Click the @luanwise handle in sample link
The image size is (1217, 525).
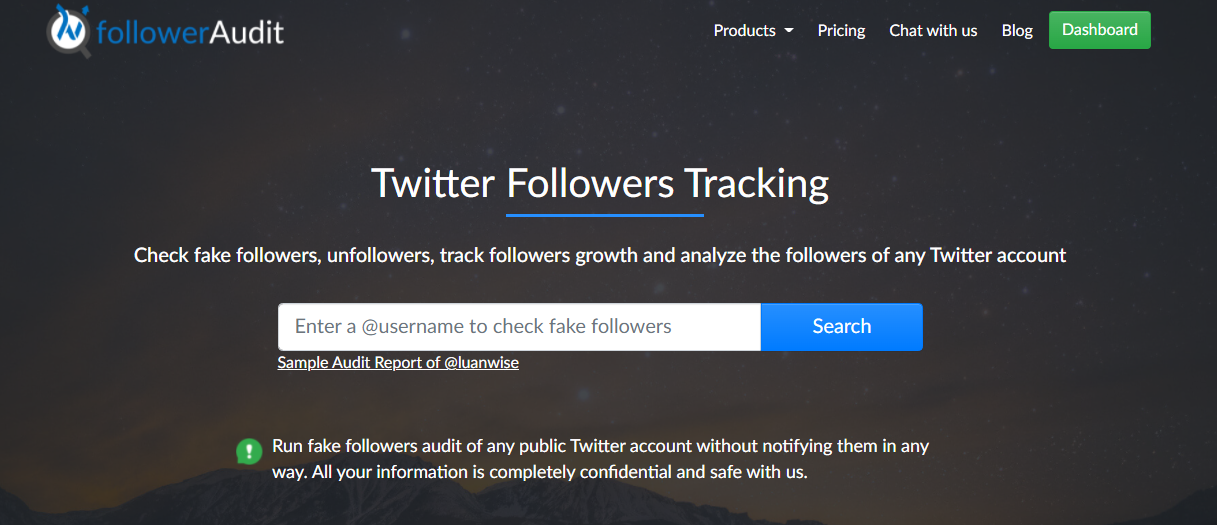[481, 363]
